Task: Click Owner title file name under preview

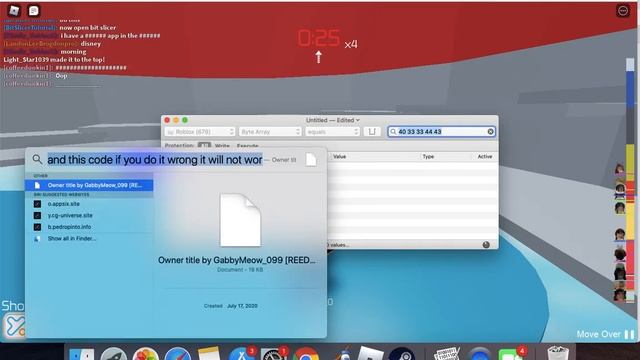Action: 237,260
